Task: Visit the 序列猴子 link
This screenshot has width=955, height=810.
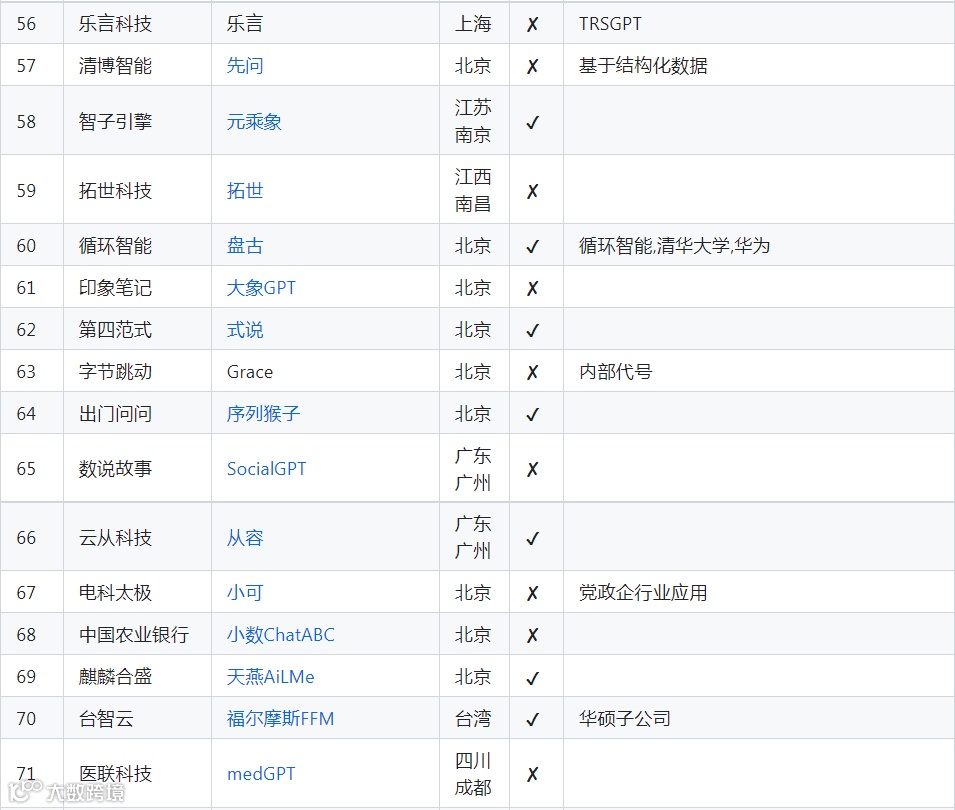Action: [263, 414]
